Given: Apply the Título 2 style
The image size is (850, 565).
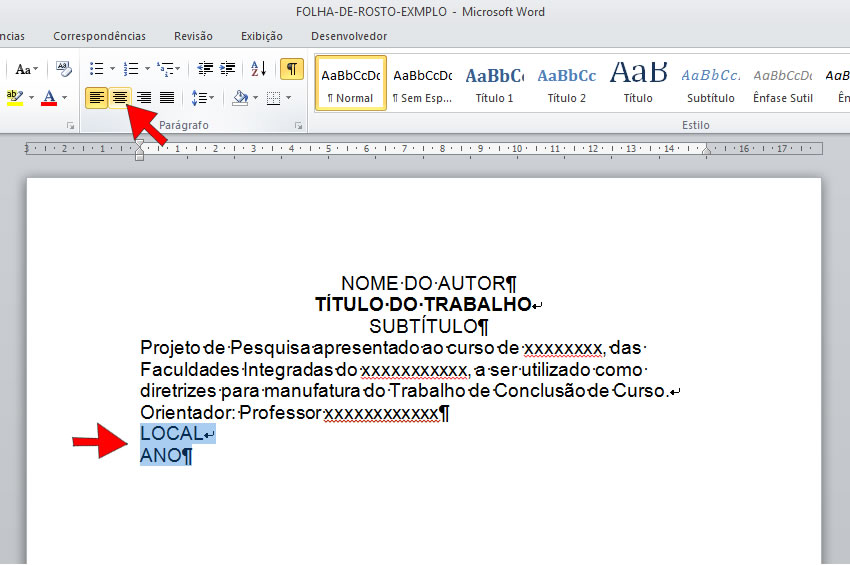Looking at the screenshot, I should [566, 83].
